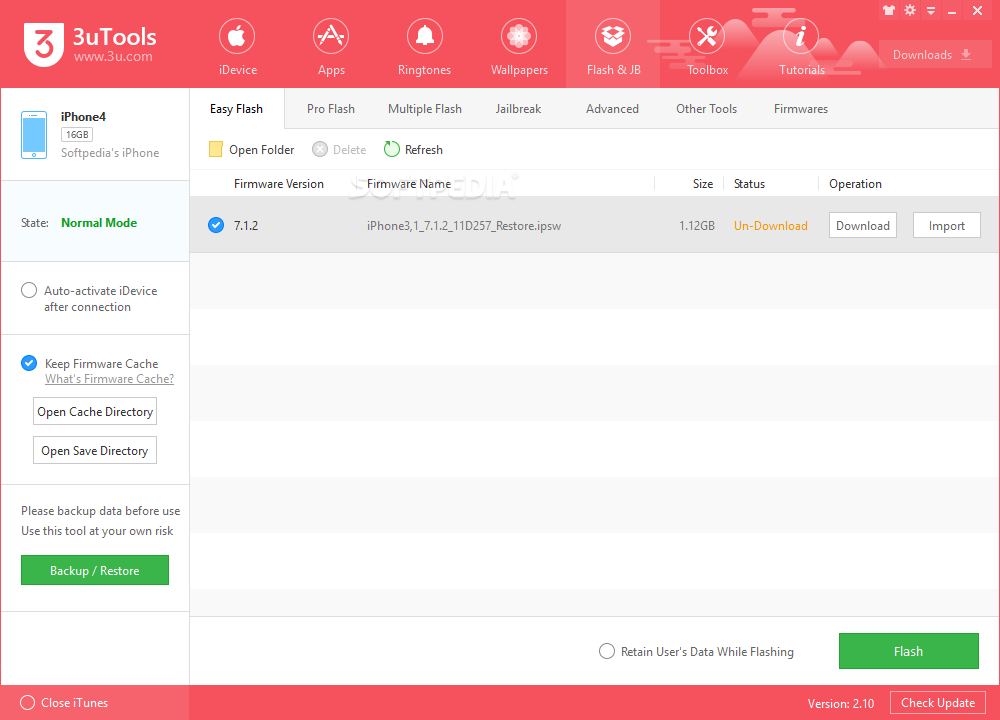
Task: Open the Apps section
Action: [x=331, y=47]
